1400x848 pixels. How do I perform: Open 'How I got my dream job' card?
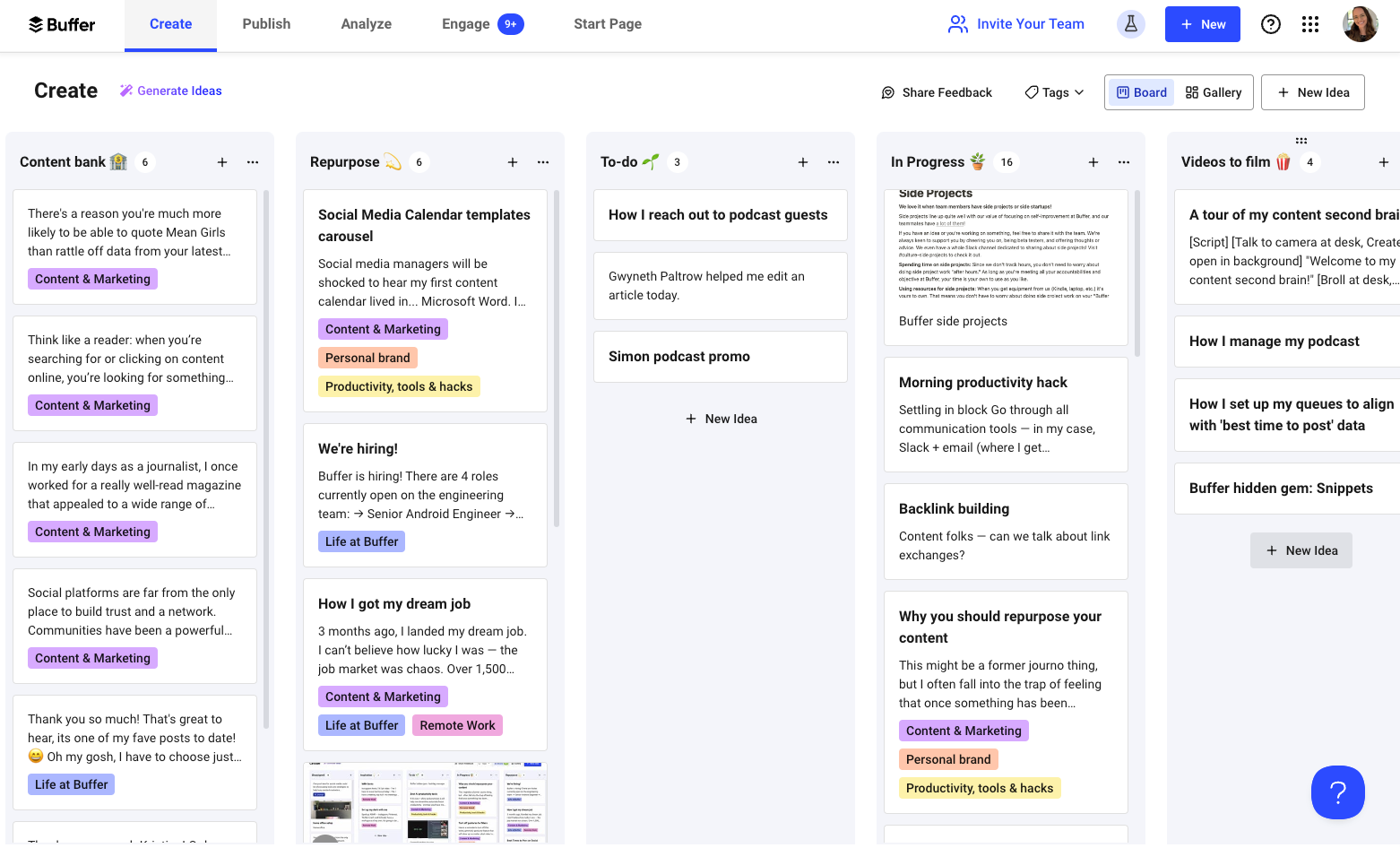point(426,664)
